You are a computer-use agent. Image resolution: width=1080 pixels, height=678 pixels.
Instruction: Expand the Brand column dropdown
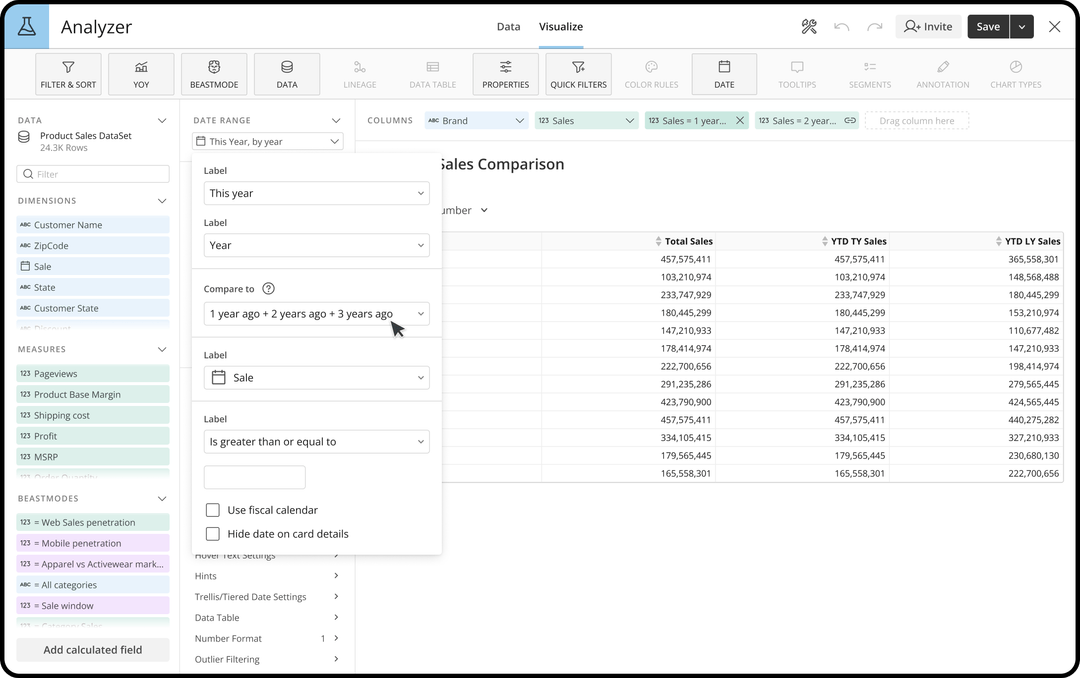click(x=519, y=121)
